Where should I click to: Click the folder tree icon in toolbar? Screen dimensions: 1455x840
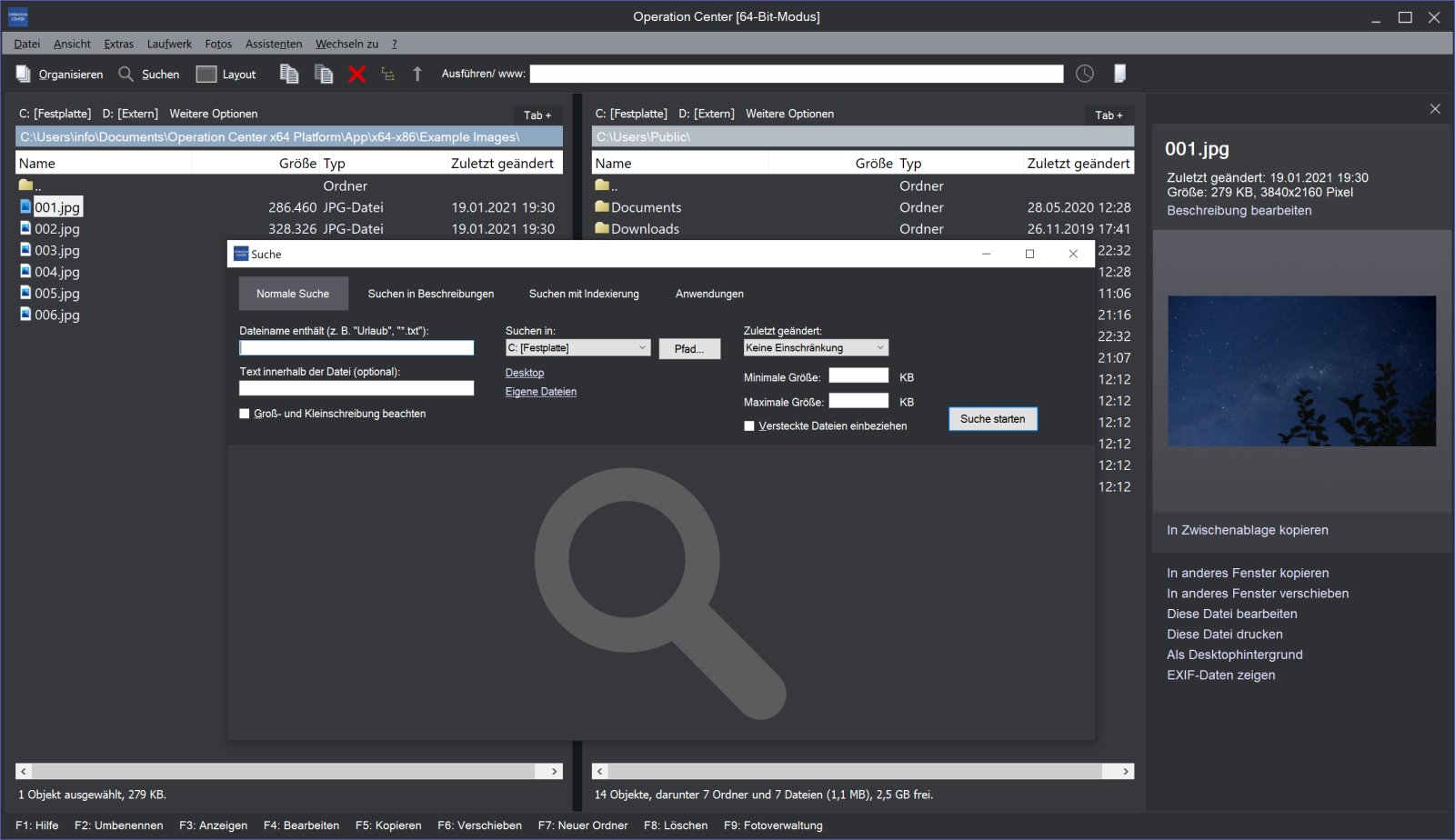coord(388,75)
